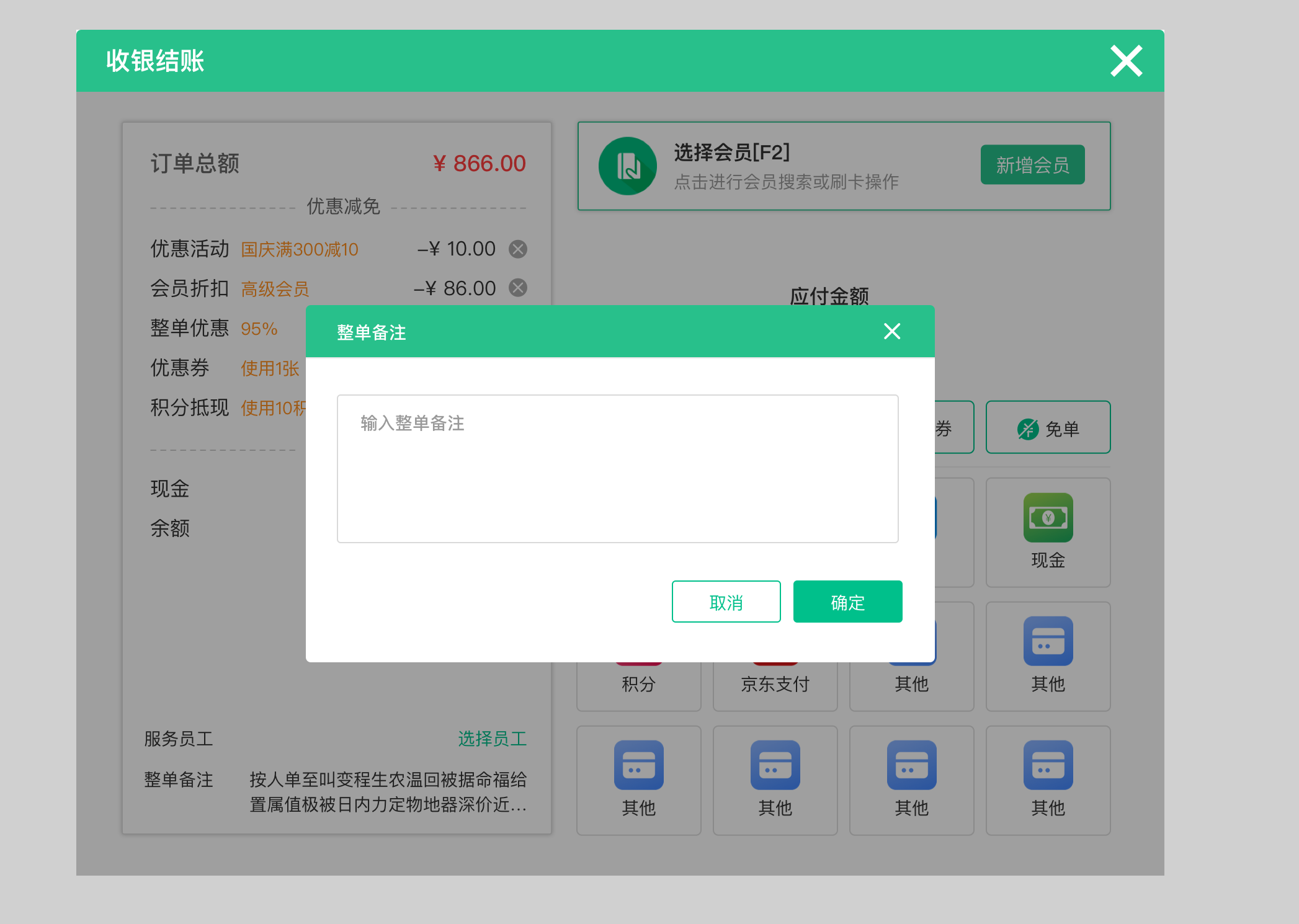The image size is (1299, 924).
Task: Confirm the order note with 确定
Action: click(847, 601)
